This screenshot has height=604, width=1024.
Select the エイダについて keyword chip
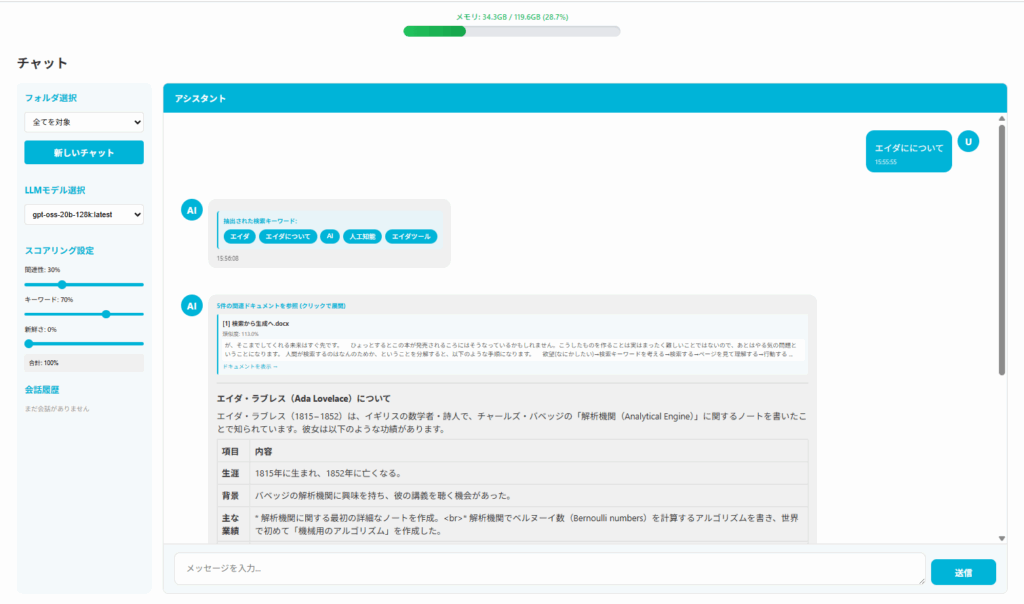pyautogui.click(x=287, y=237)
